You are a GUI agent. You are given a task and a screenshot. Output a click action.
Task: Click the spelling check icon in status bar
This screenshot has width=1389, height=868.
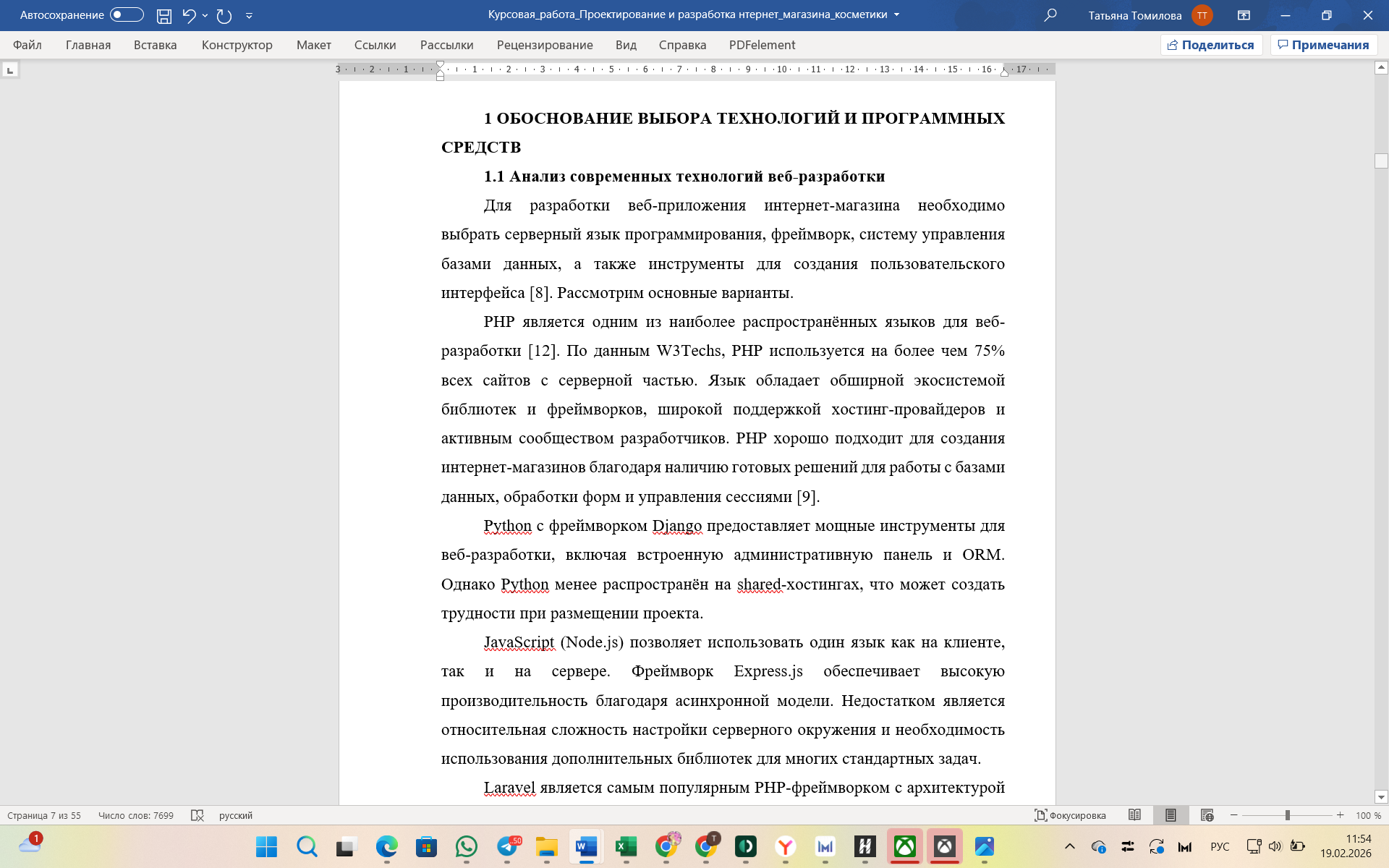(x=197, y=815)
